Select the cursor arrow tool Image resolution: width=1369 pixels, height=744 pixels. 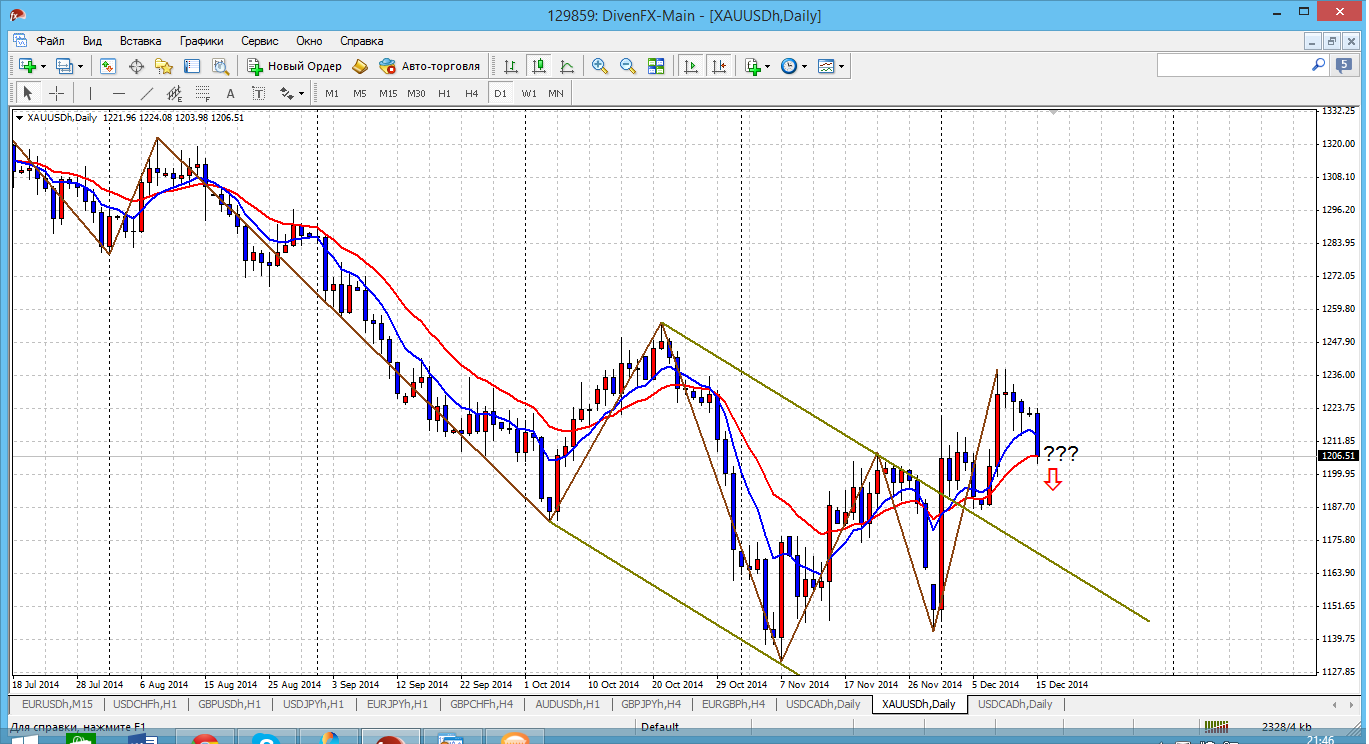pos(28,93)
